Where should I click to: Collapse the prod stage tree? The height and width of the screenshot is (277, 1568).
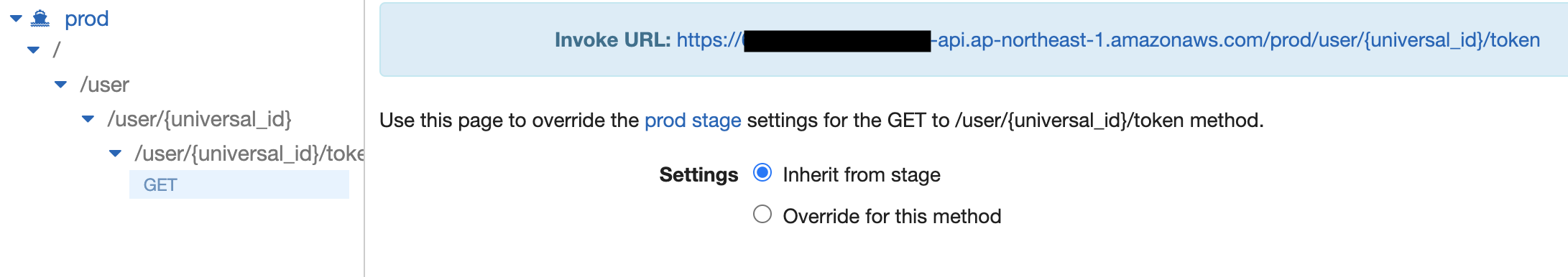[x=16, y=19]
